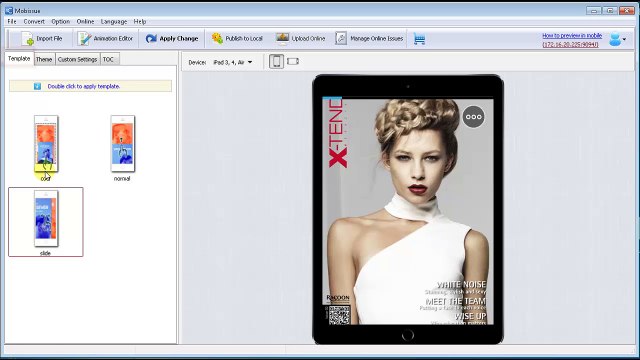The height and width of the screenshot is (360, 640).
Task: Click the 'WHITE NOISE' cover headline
Action: (x=461, y=284)
